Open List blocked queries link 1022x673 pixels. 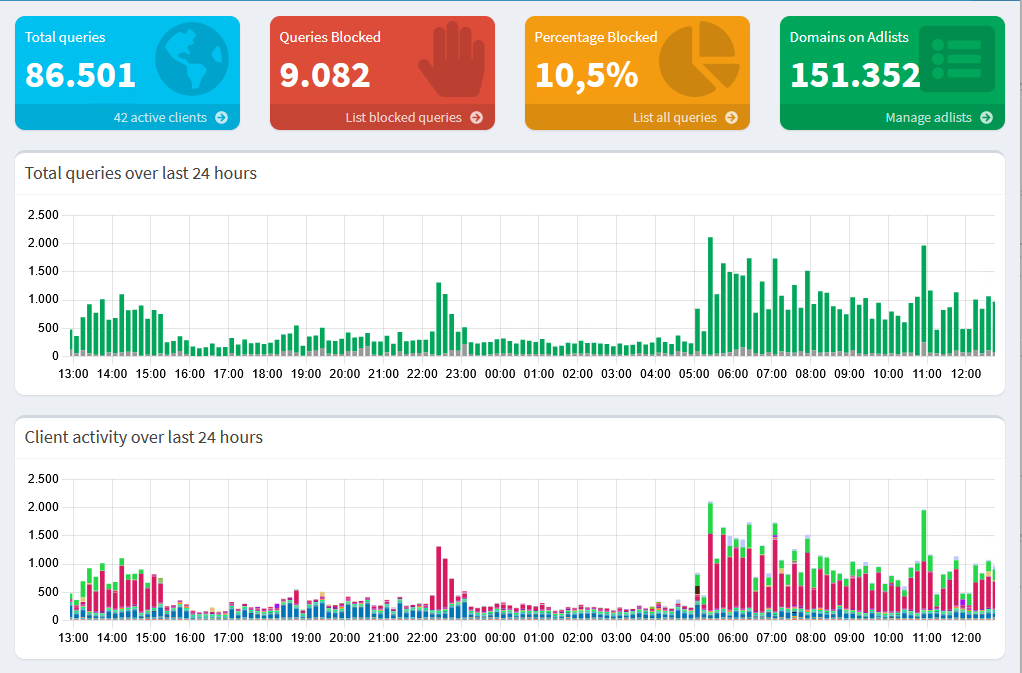[403, 117]
